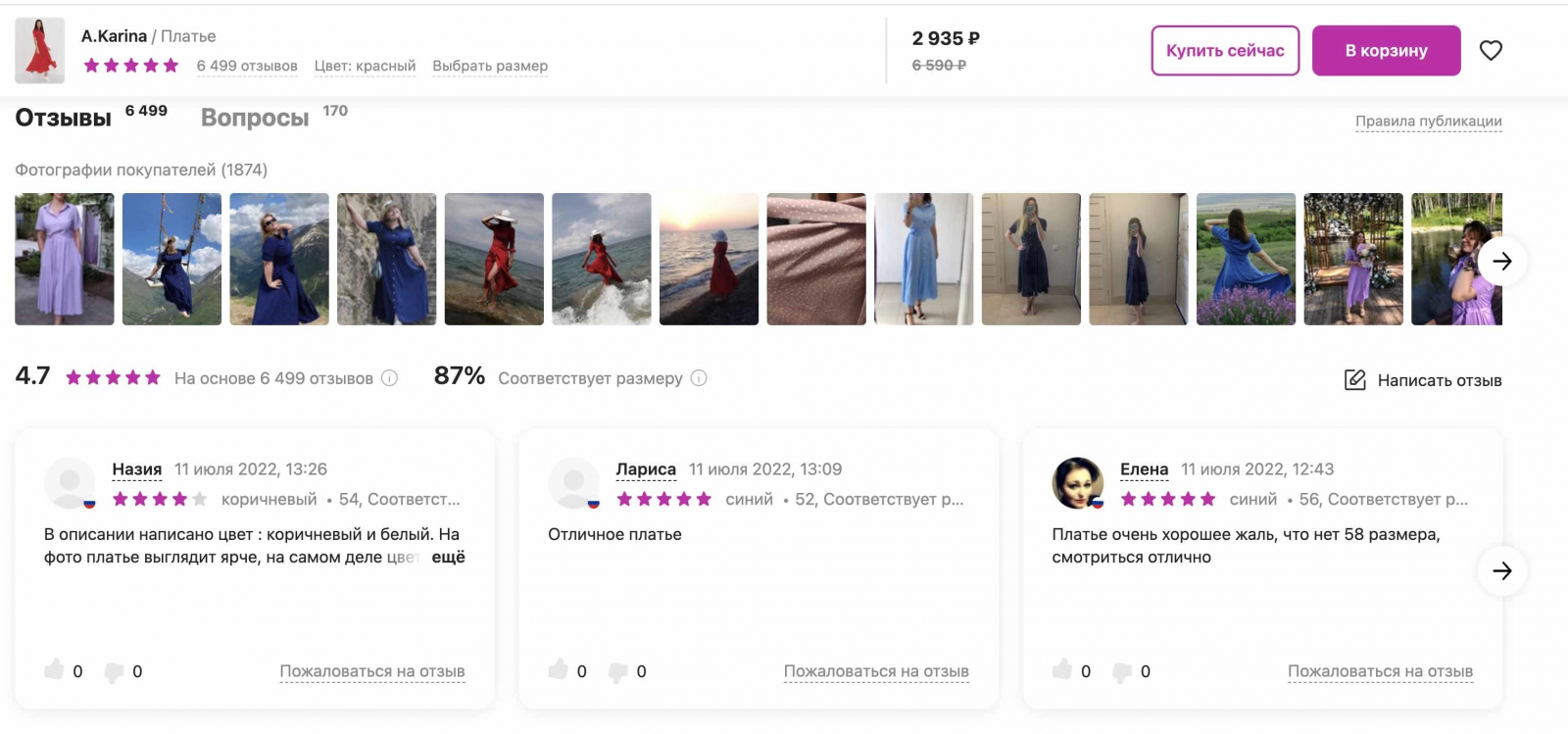Viewport: 1568px width, 734px height.
Task: Open the red dress product thumbnail
Action: click(x=39, y=50)
